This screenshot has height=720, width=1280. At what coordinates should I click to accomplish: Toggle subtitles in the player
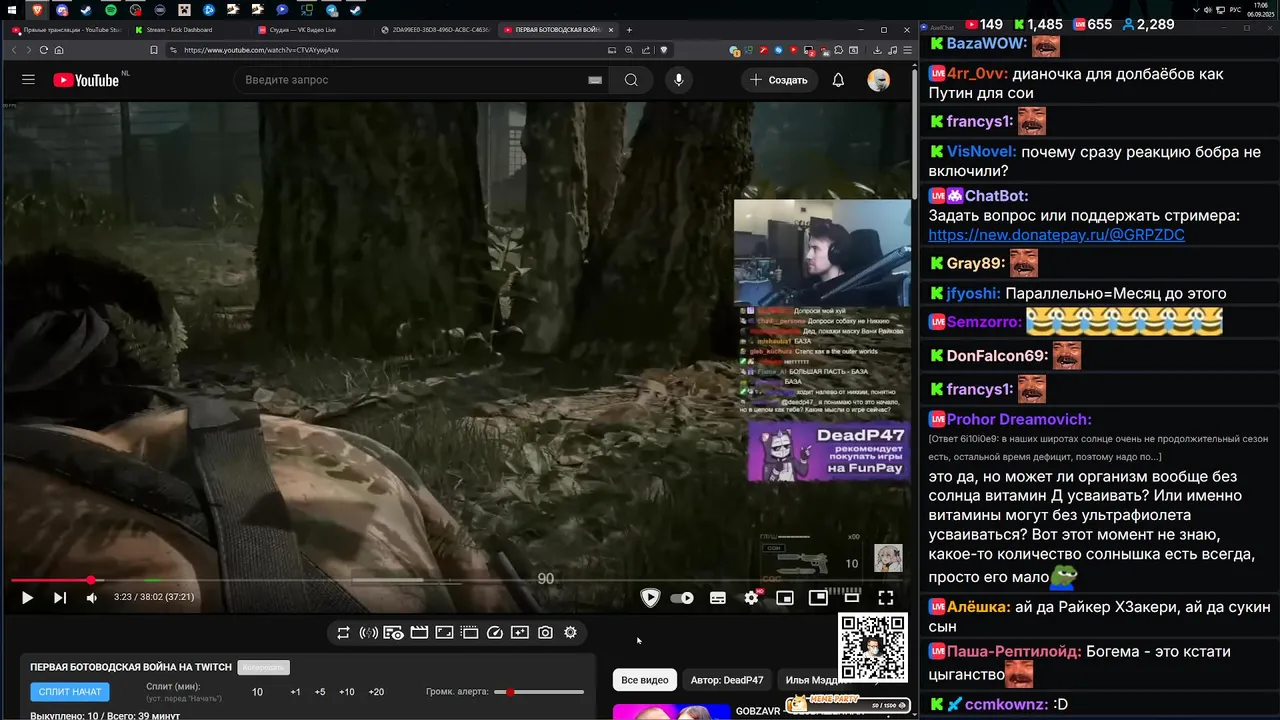(x=717, y=598)
